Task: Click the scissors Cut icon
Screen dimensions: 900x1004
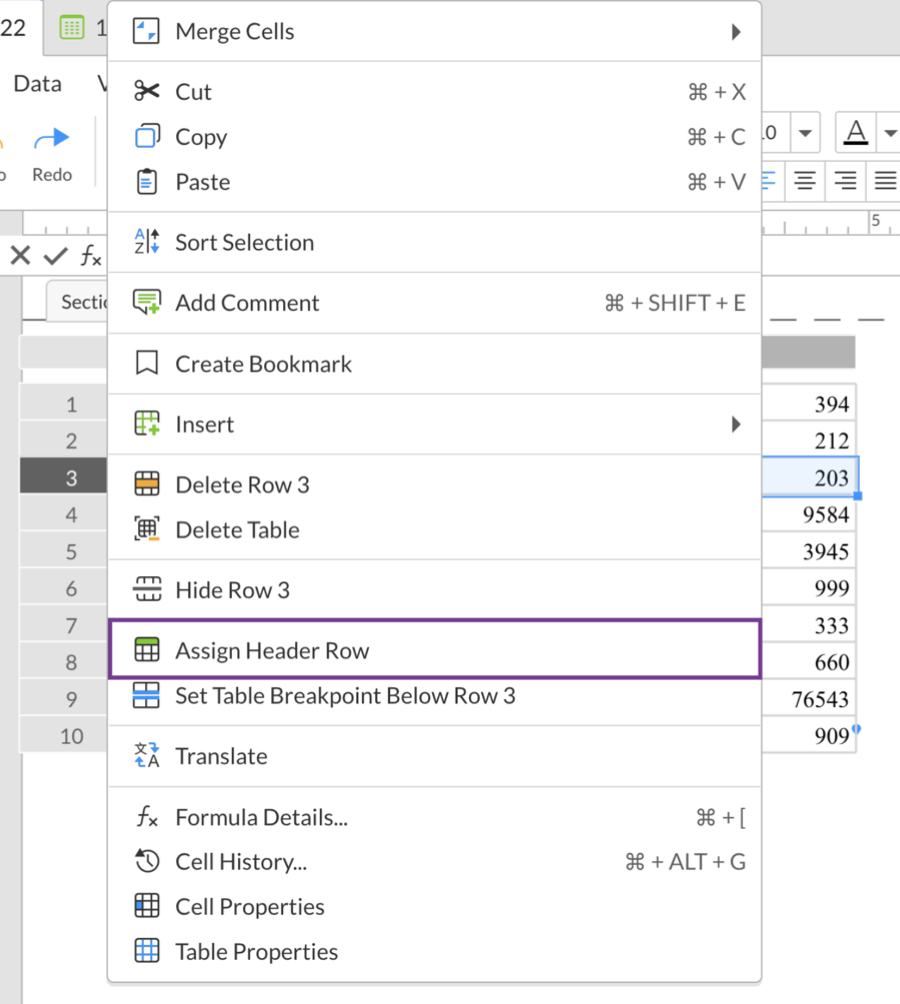Action: click(x=147, y=92)
